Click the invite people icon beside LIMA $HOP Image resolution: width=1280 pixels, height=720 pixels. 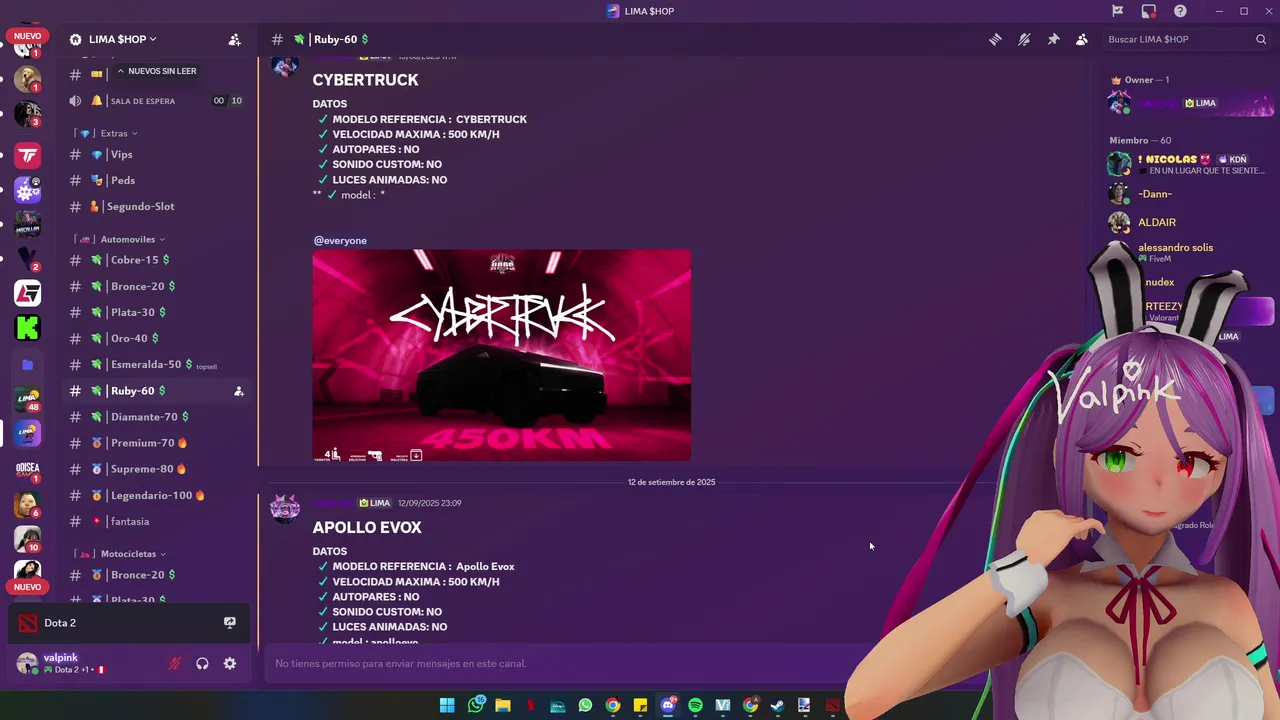tap(234, 39)
